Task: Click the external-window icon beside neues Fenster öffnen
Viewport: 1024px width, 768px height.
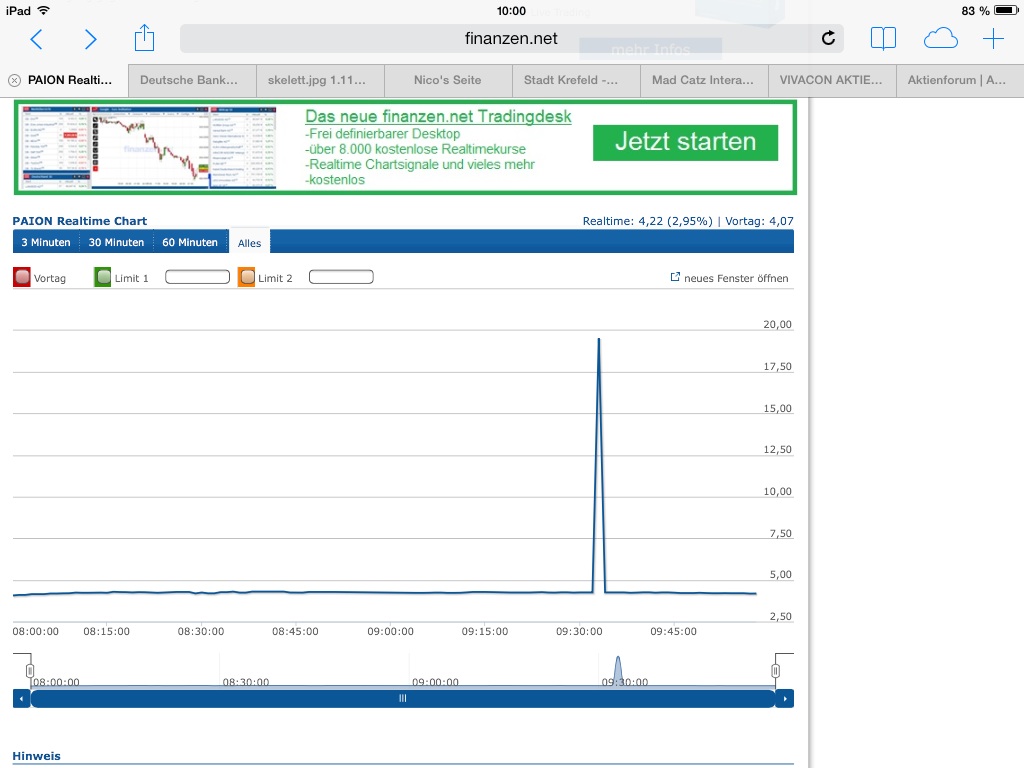Action: point(675,277)
